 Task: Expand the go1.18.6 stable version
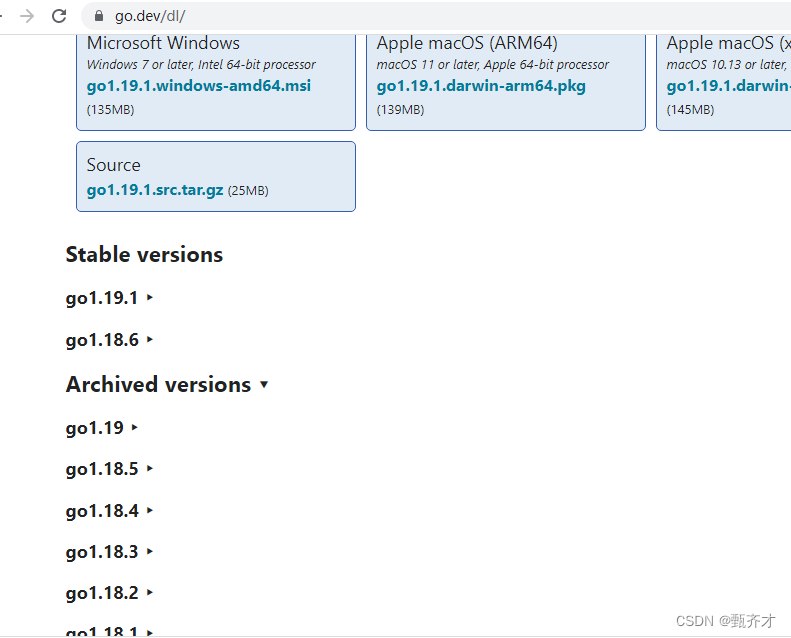109,340
